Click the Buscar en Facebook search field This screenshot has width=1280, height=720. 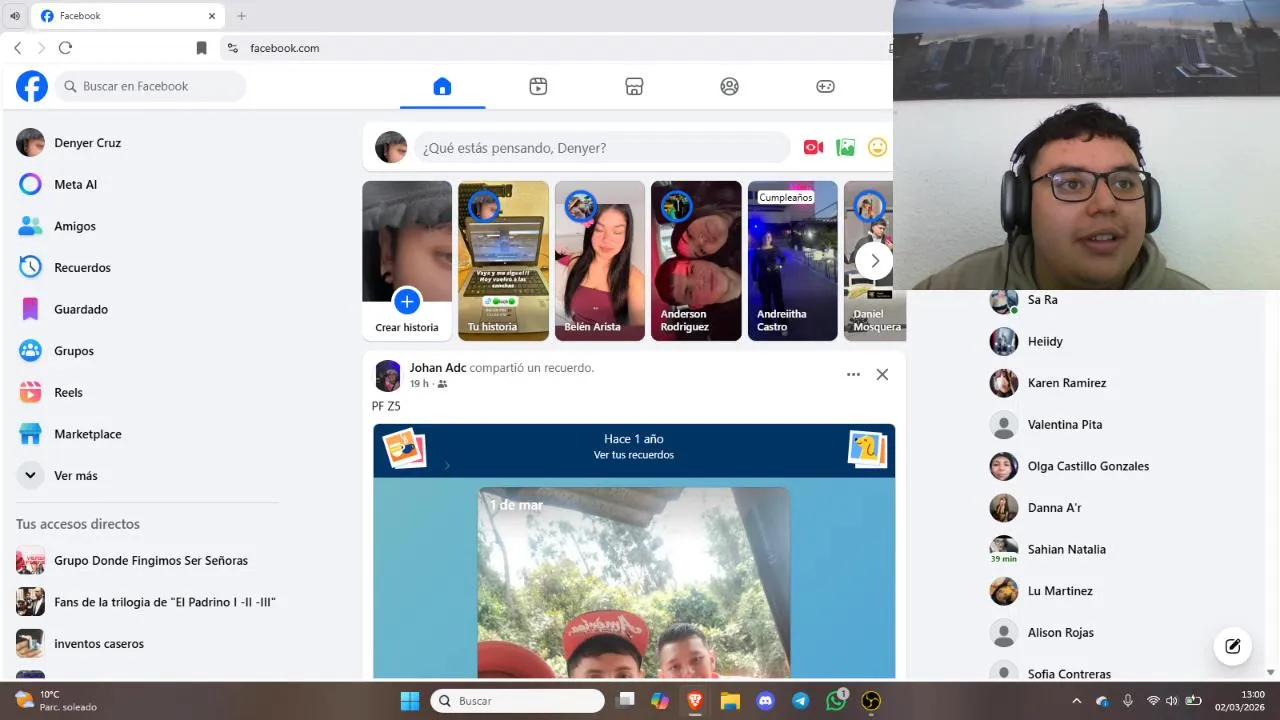click(151, 86)
